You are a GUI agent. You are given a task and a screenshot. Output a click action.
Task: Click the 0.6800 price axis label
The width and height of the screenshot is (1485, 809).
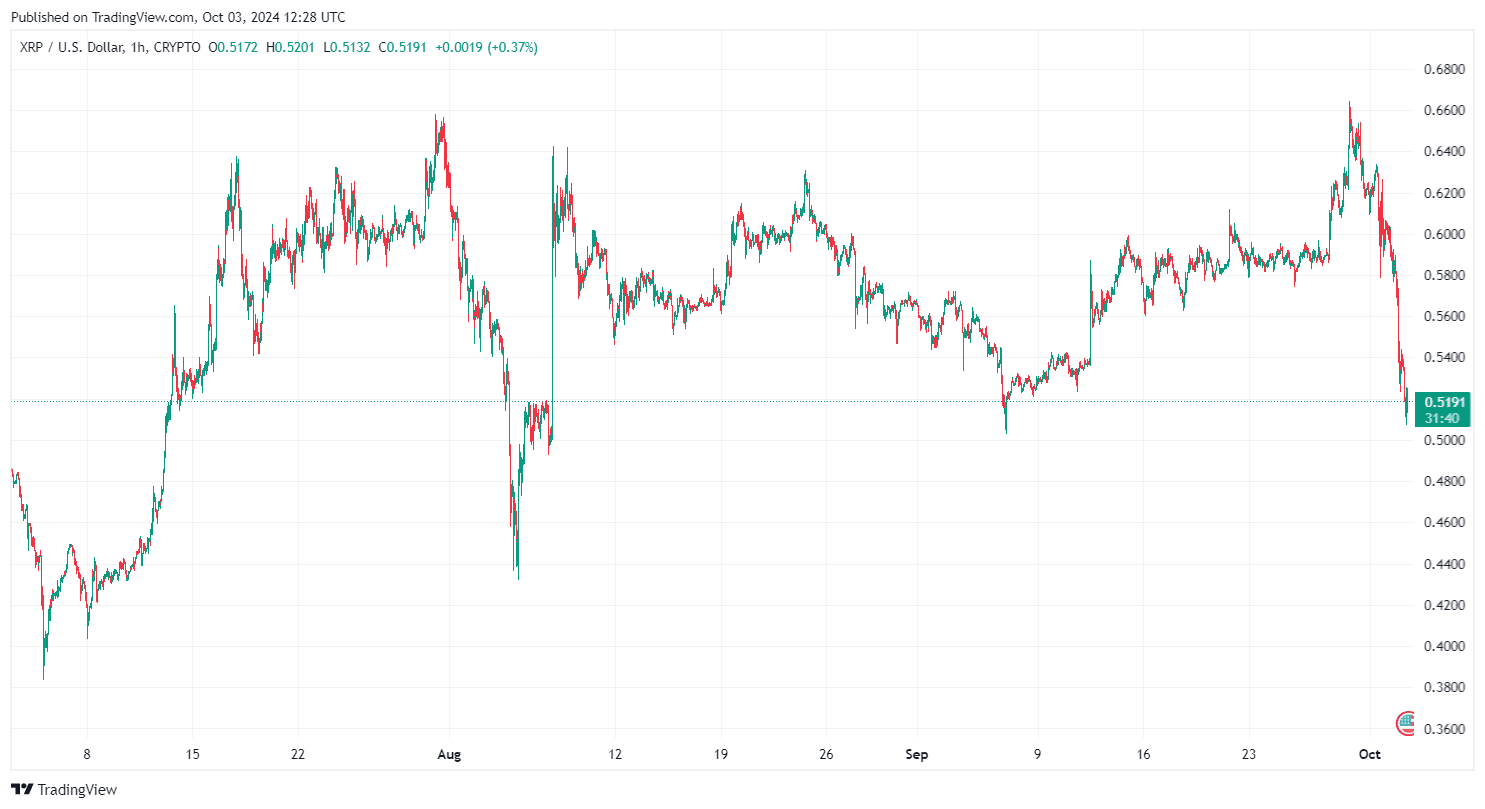click(x=1445, y=69)
